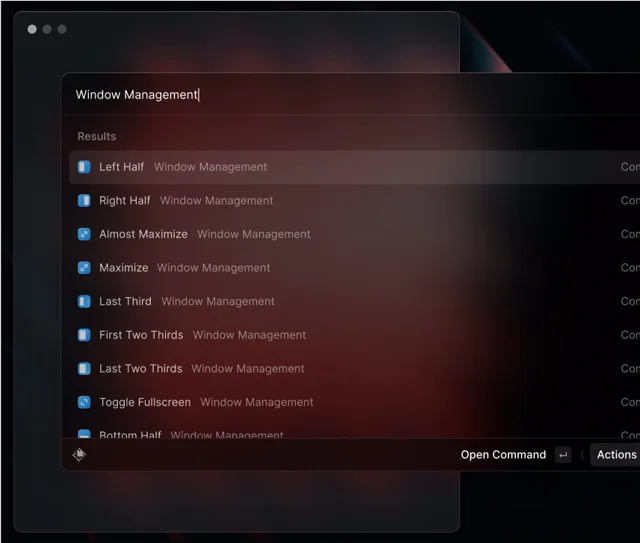The width and height of the screenshot is (640, 543).
Task: Click the Left Half command icon
Action: point(84,167)
